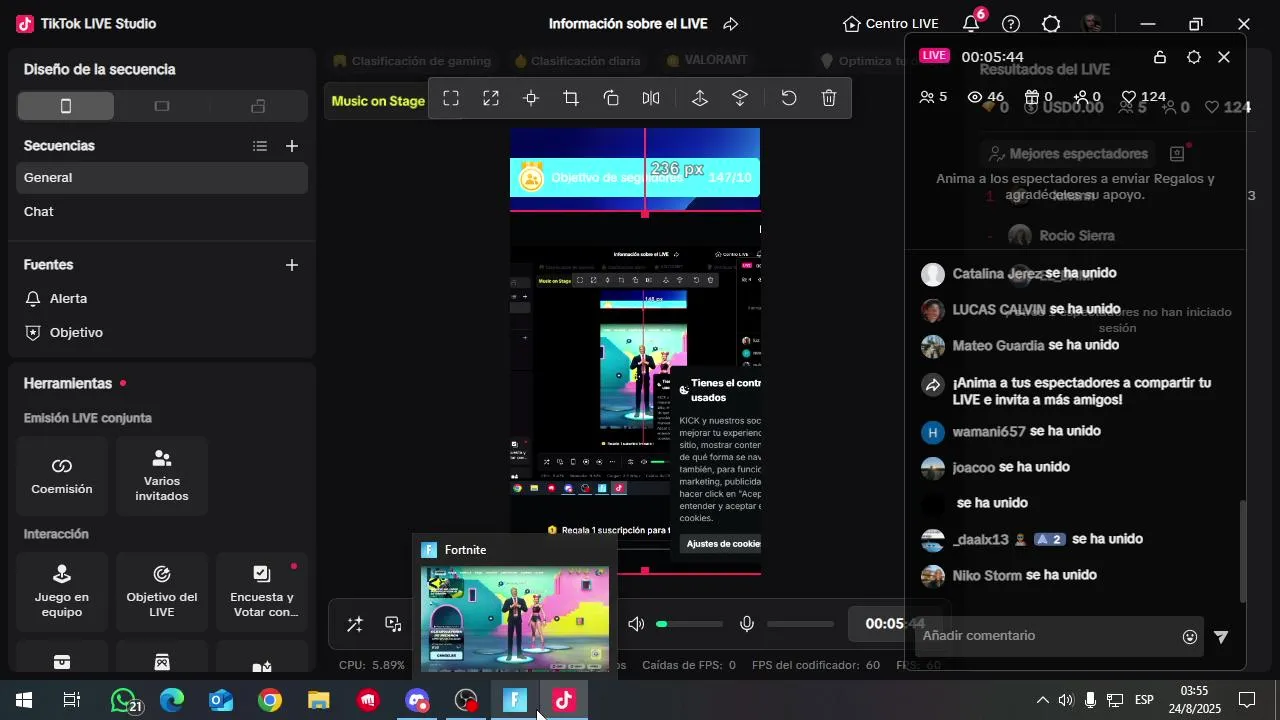Flip the selected source horizontally
Screen dimensions: 1280x720
[x=651, y=98]
